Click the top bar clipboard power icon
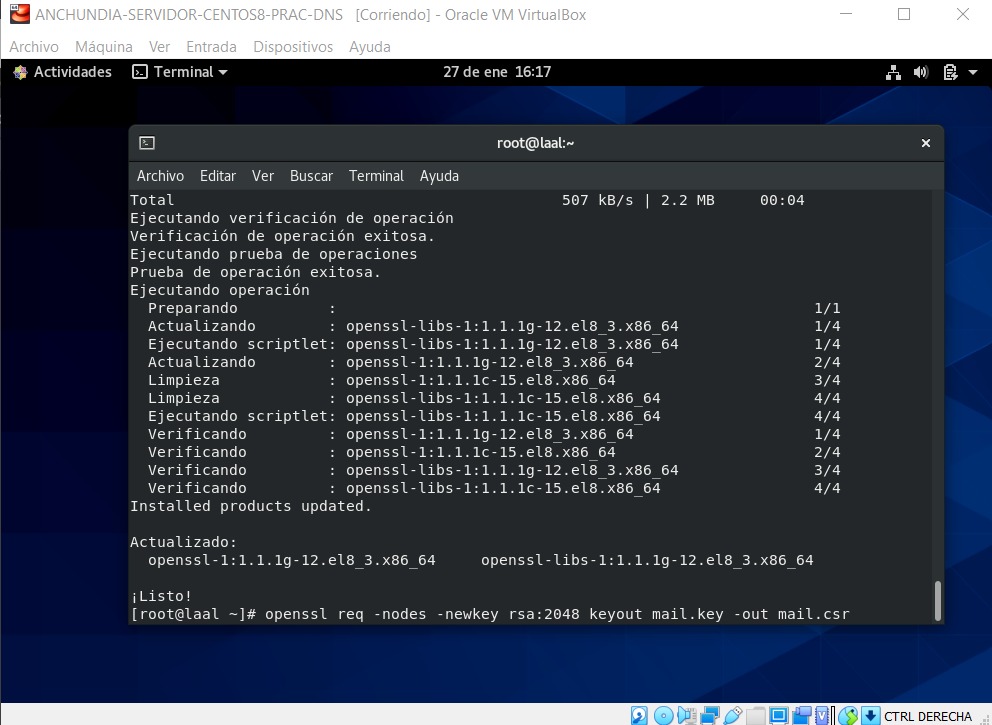The height and width of the screenshot is (725, 992). (x=950, y=72)
